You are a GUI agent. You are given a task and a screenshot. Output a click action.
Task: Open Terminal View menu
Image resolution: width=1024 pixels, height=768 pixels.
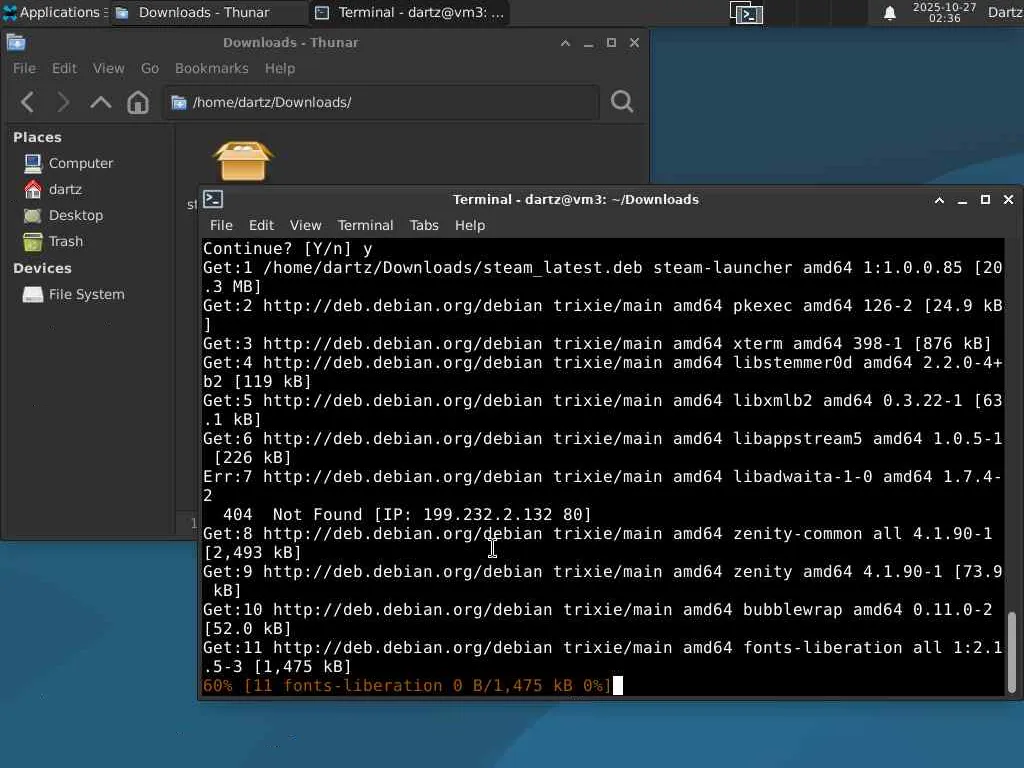(x=306, y=225)
